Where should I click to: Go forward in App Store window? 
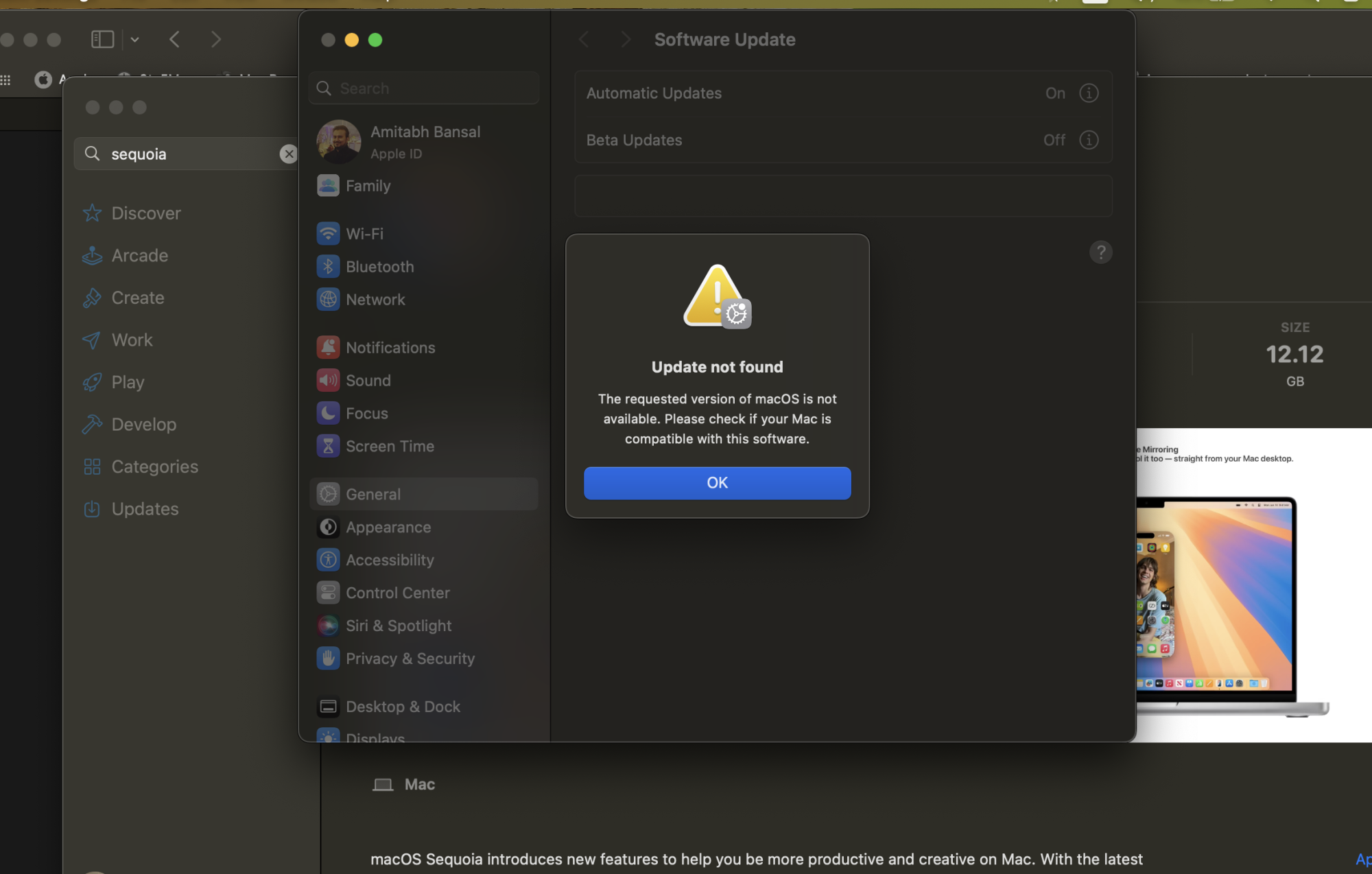point(216,40)
